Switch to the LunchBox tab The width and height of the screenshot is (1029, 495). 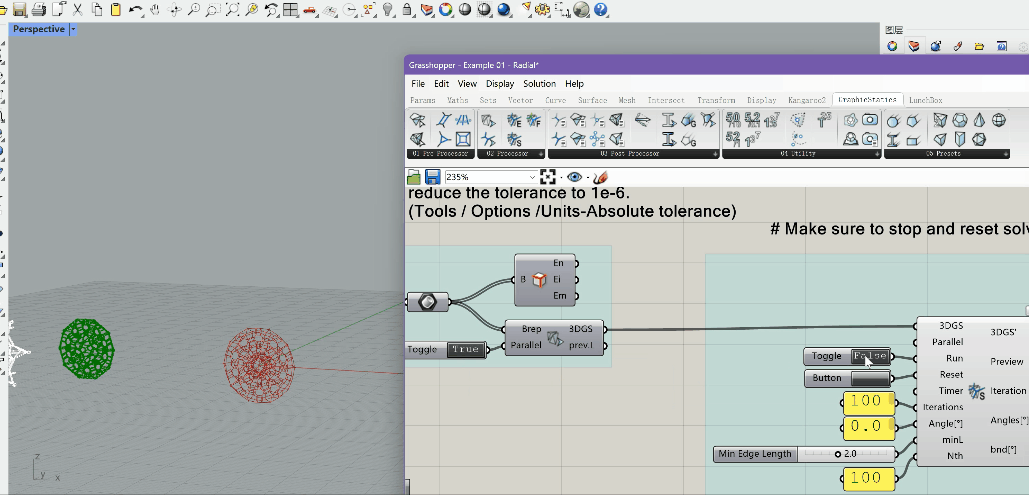(x=925, y=100)
